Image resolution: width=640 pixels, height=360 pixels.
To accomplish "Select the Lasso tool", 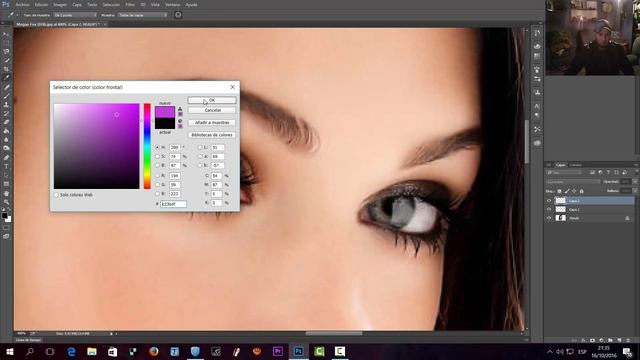I will (x=7, y=52).
